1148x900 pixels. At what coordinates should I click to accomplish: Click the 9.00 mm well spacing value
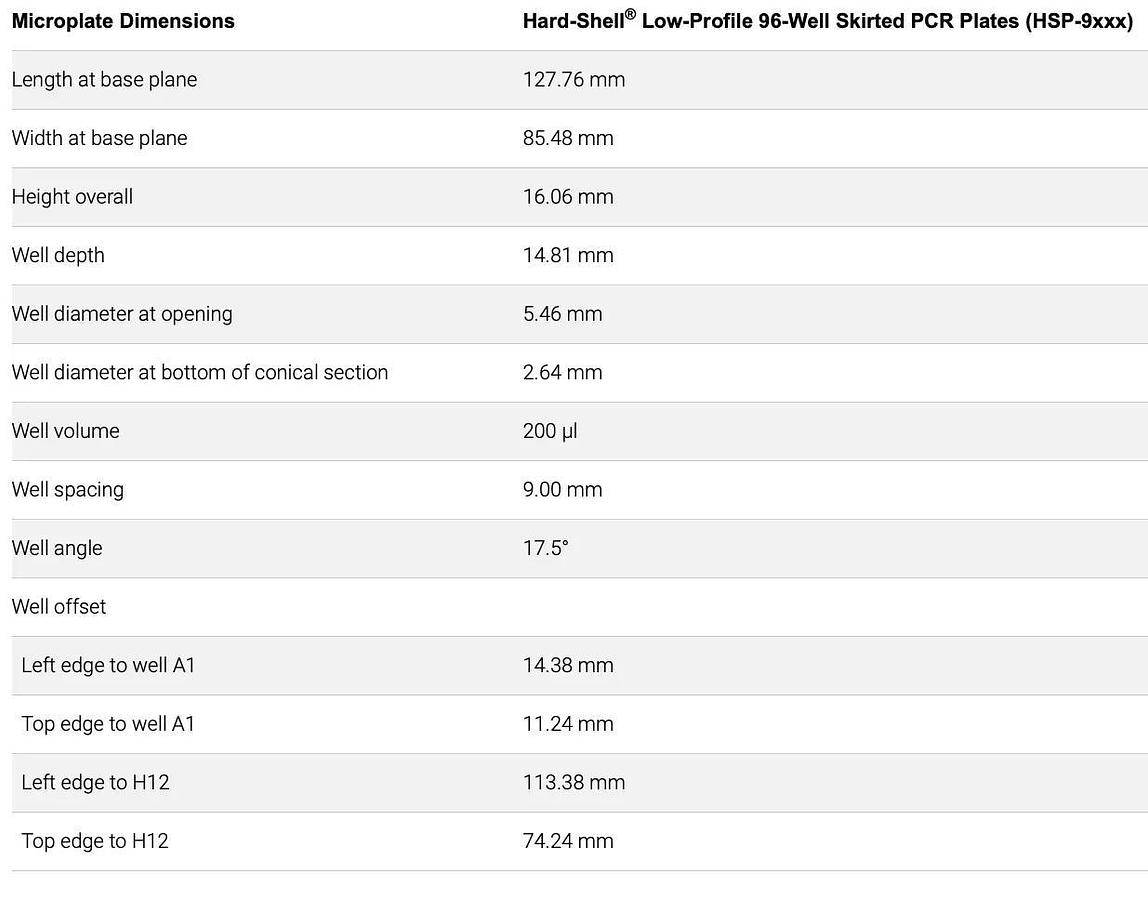click(562, 489)
